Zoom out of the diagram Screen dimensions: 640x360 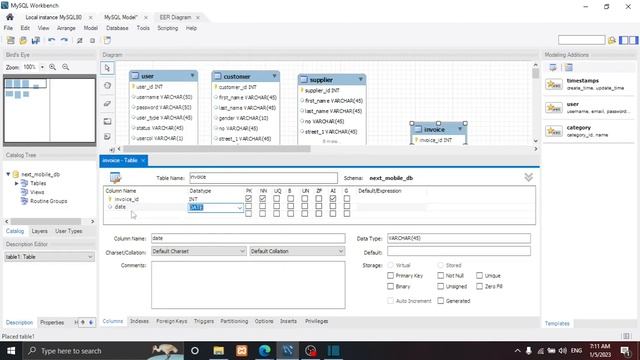pos(66,67)
